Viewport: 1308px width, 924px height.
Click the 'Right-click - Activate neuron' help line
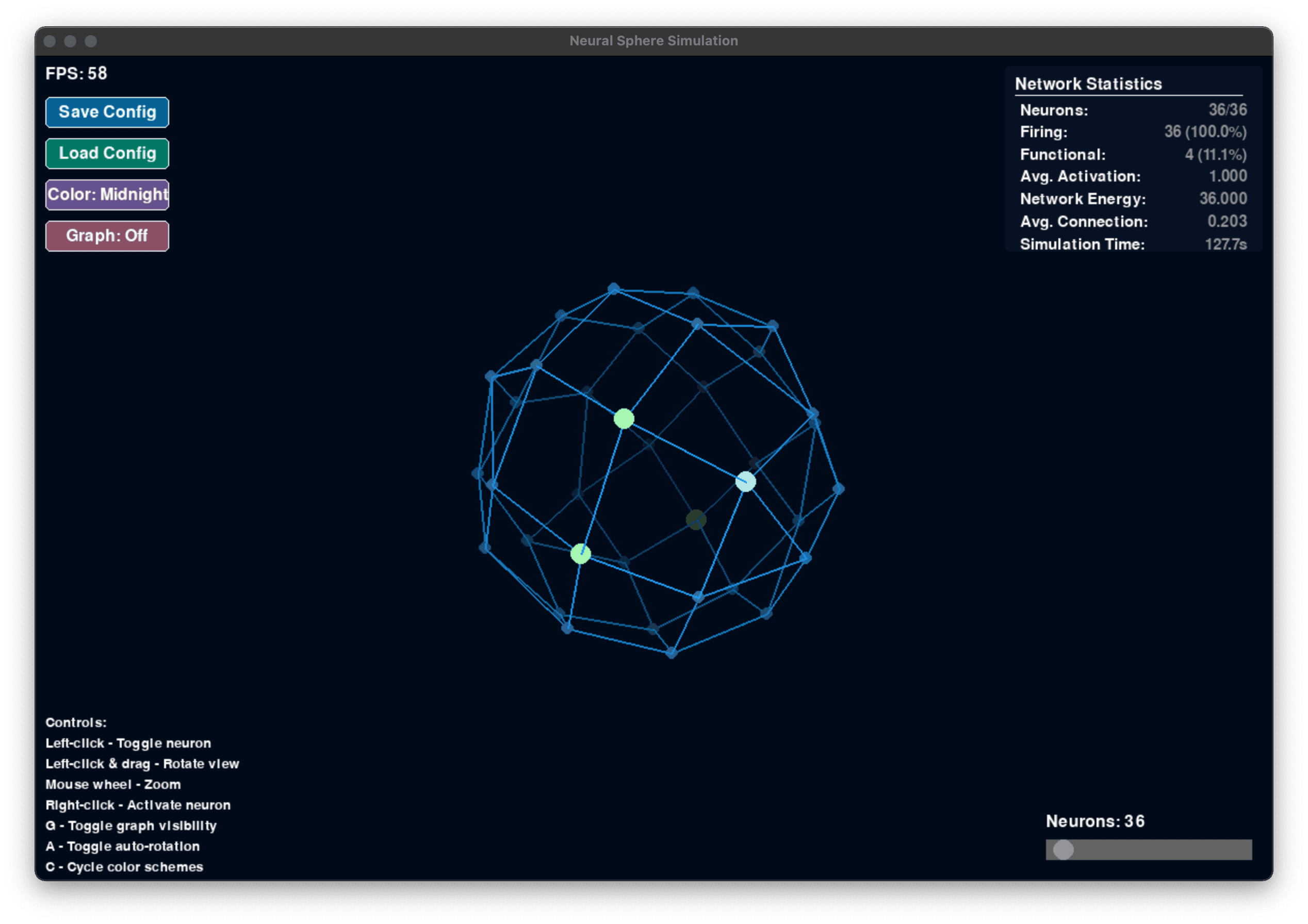click(138, 805)
